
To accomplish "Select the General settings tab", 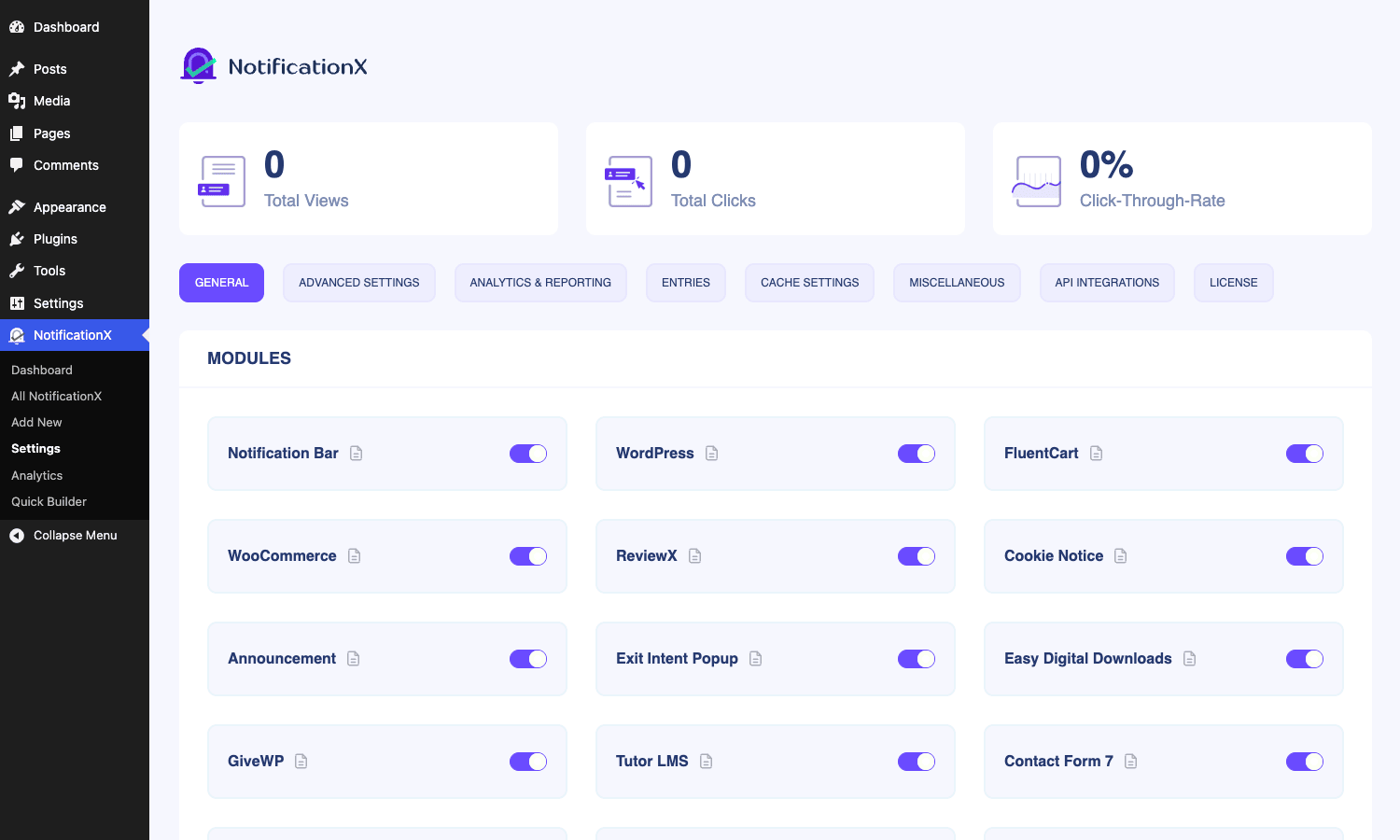I will 221,283.
